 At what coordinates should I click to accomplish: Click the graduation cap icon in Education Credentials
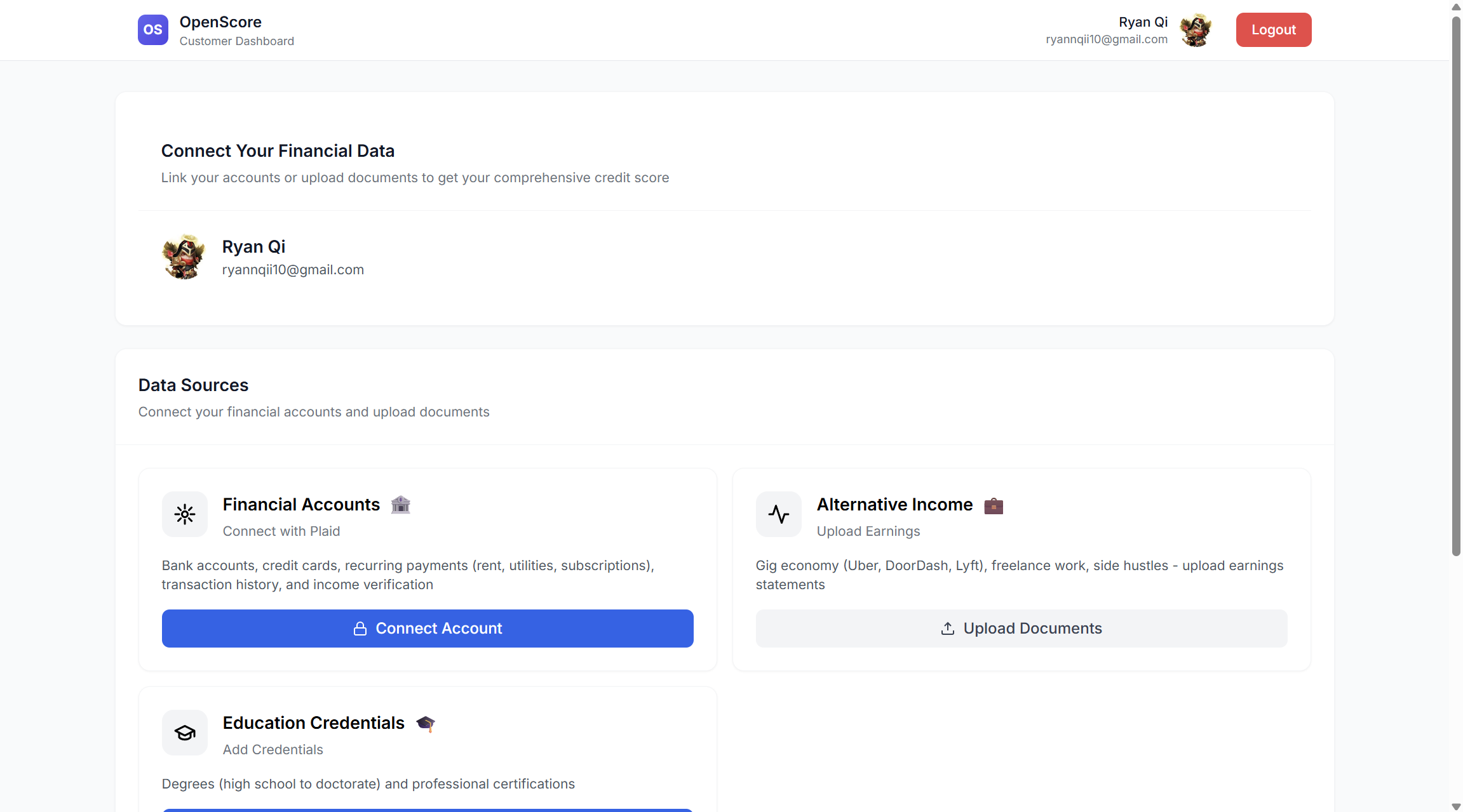184,732
